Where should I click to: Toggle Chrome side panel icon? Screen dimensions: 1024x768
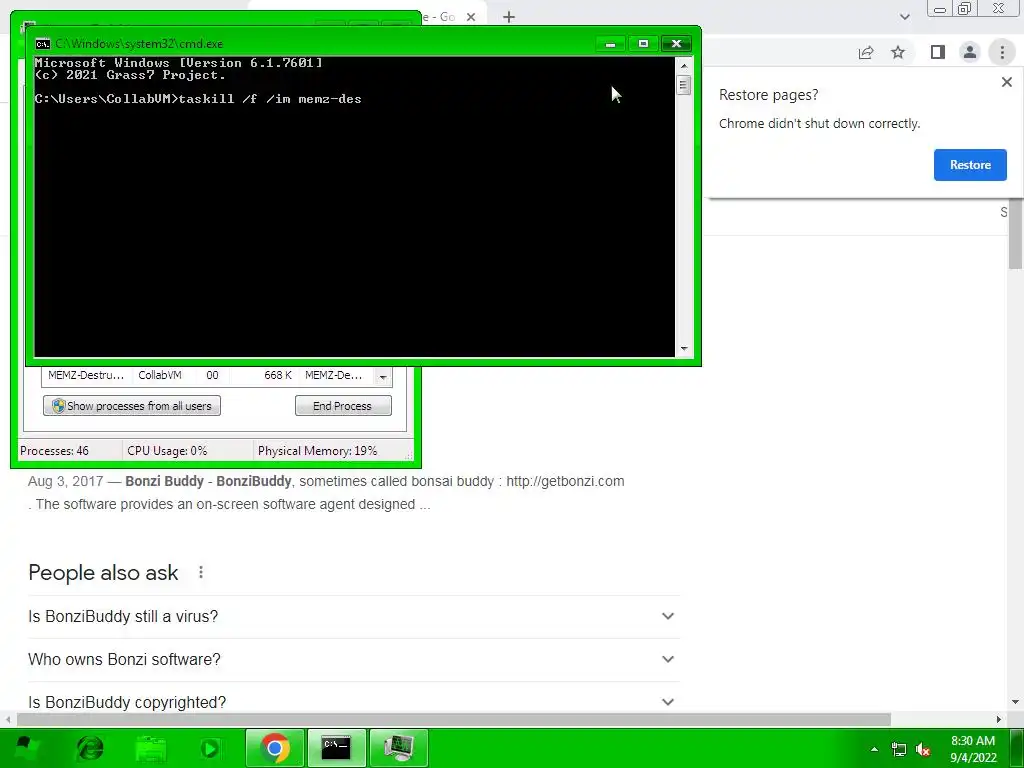[938, 52]
